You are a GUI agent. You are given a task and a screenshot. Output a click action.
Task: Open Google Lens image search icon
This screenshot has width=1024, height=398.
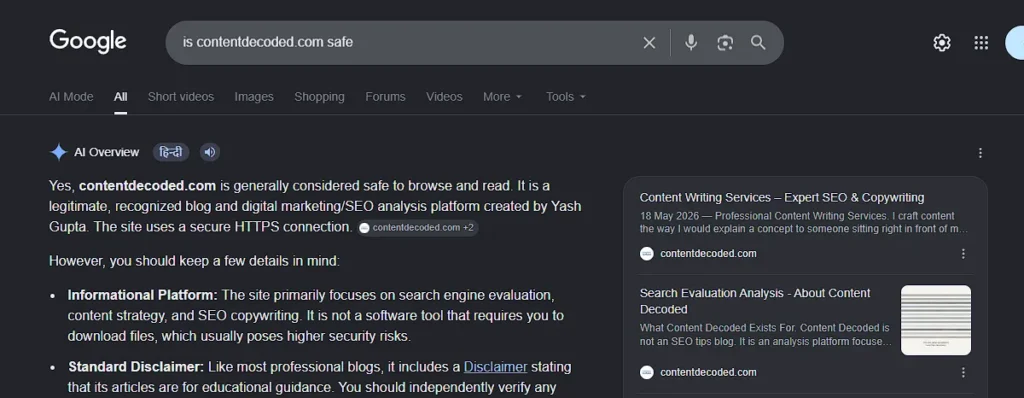(x=725, y=42)
